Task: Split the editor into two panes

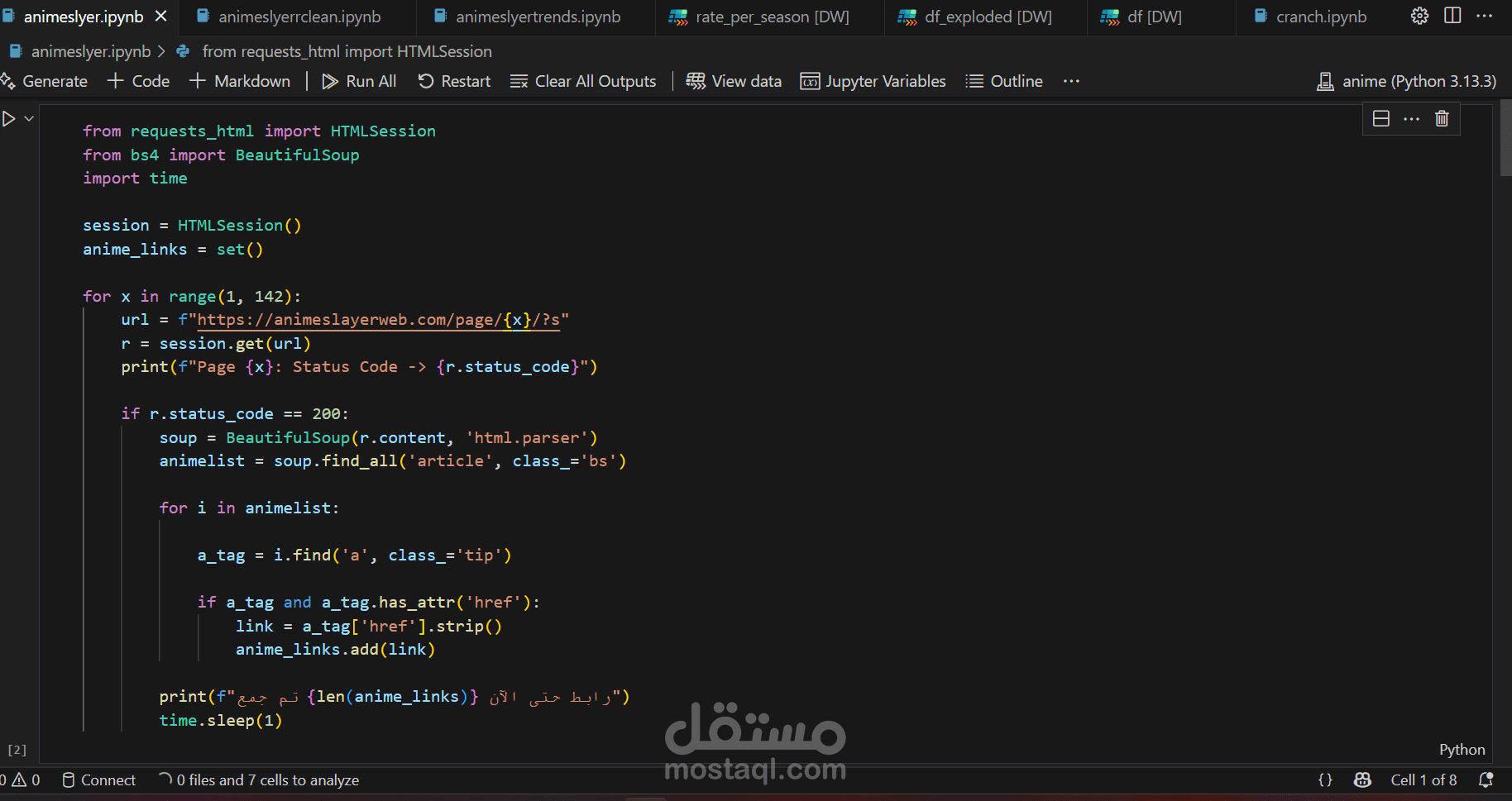Action: 1453,16
